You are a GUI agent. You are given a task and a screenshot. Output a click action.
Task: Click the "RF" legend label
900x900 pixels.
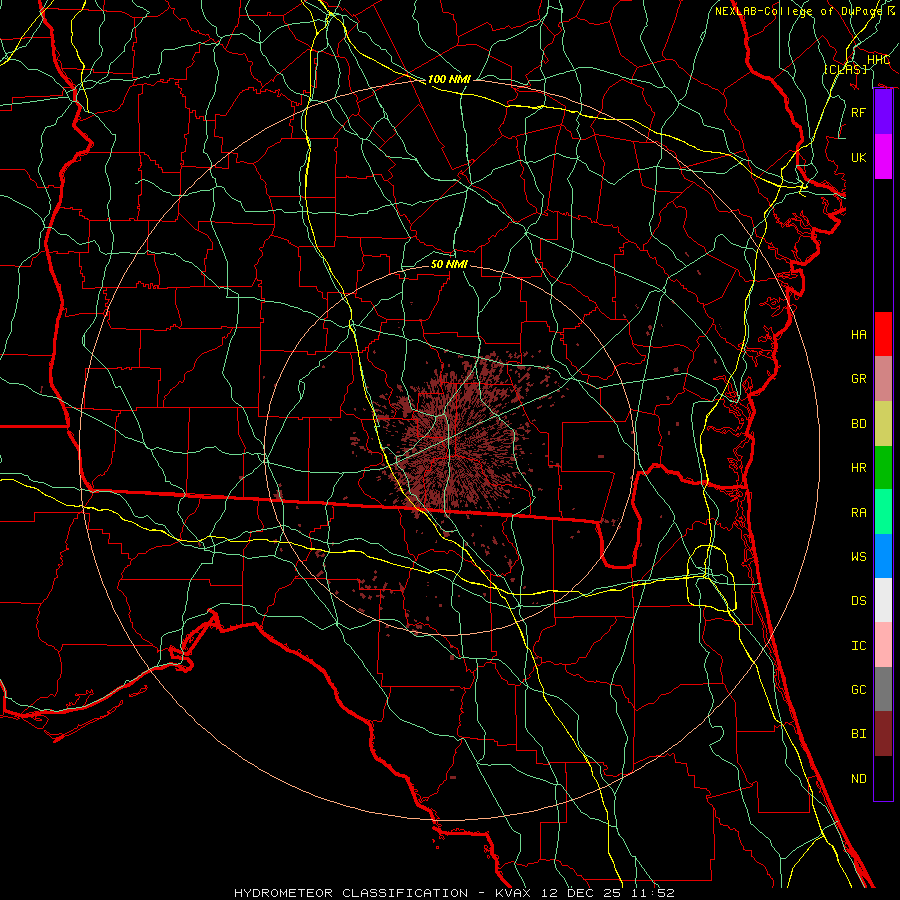[x=858, y=112]
